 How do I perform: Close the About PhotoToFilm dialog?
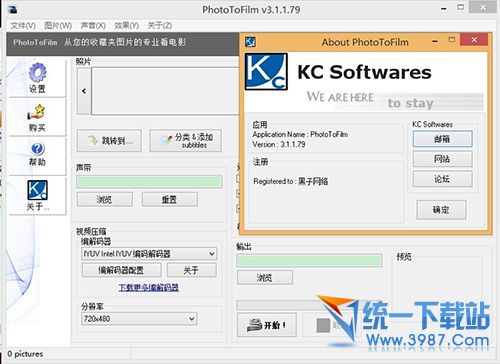pos(474,40)
